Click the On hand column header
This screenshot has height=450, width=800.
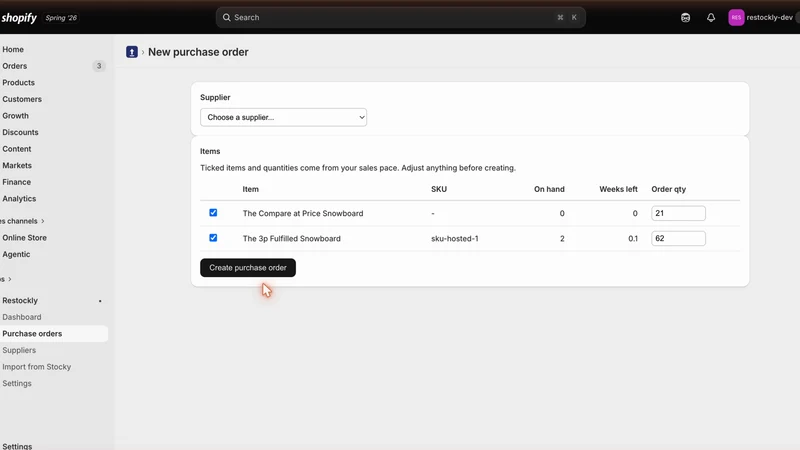549,189
